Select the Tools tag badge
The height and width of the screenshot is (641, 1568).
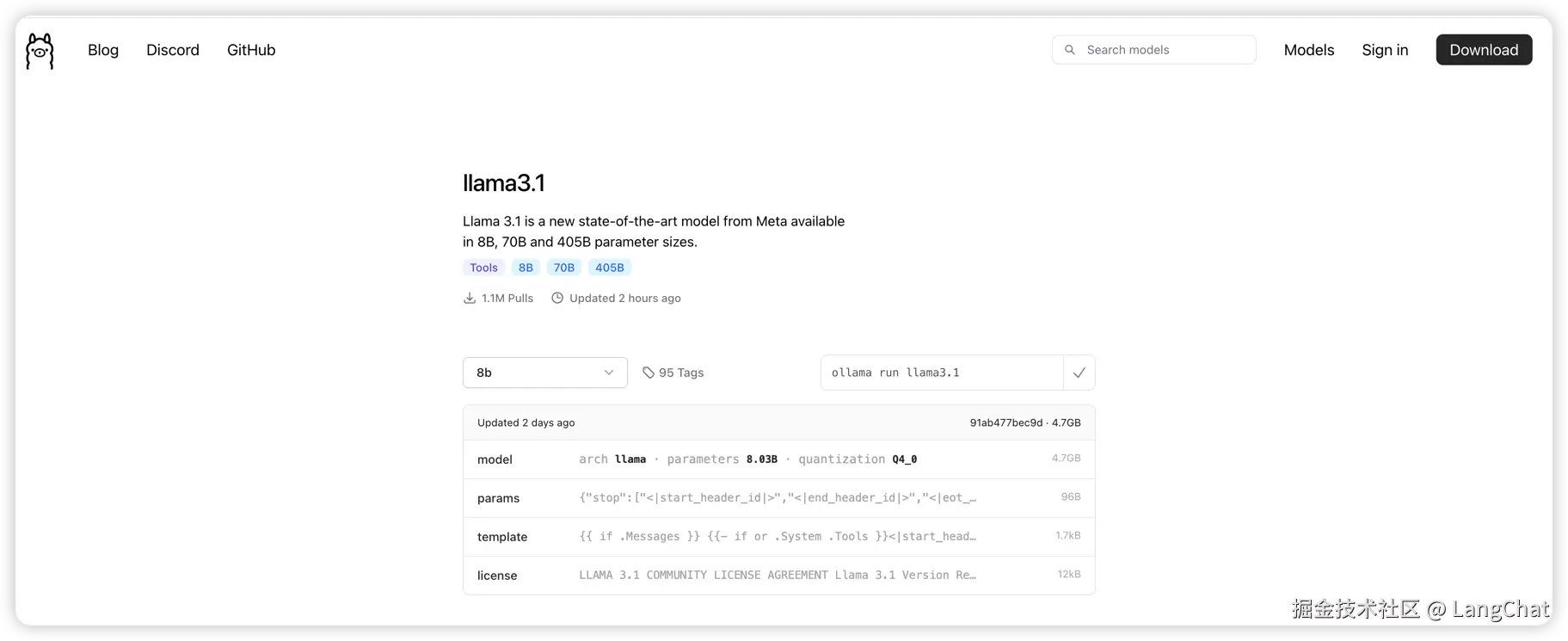click(x=483, y=268)
